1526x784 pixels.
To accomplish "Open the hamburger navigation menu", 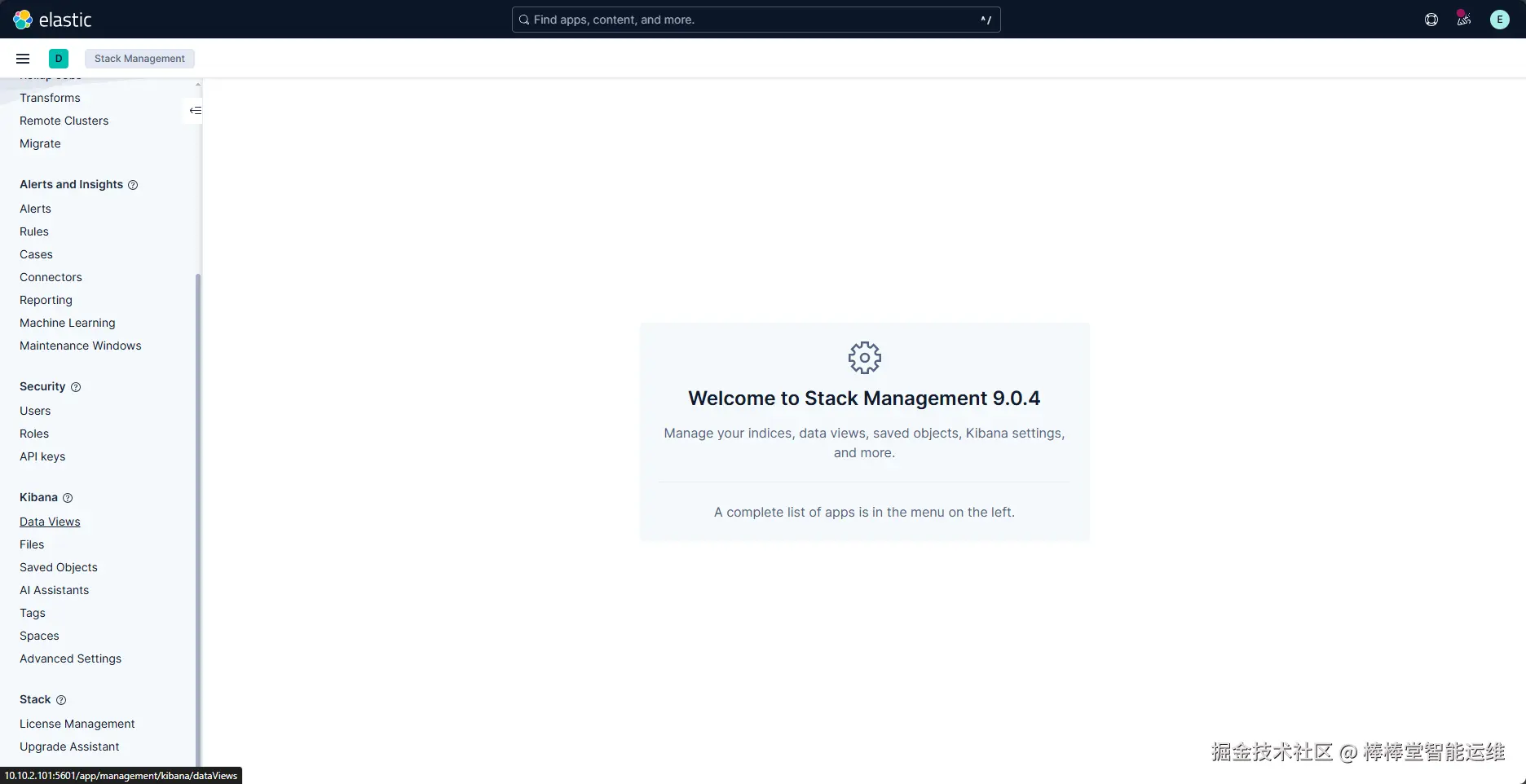I will click(x=23, y=59).
